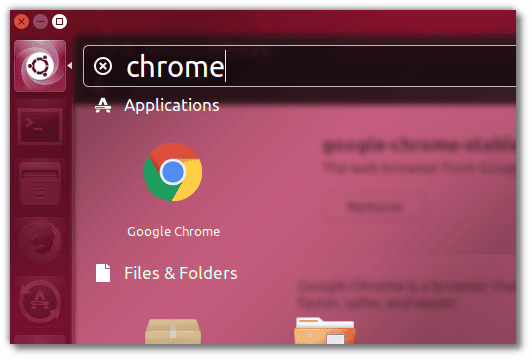
Task: Open Firefox from the Unity launcher
Action: [40, 242]
